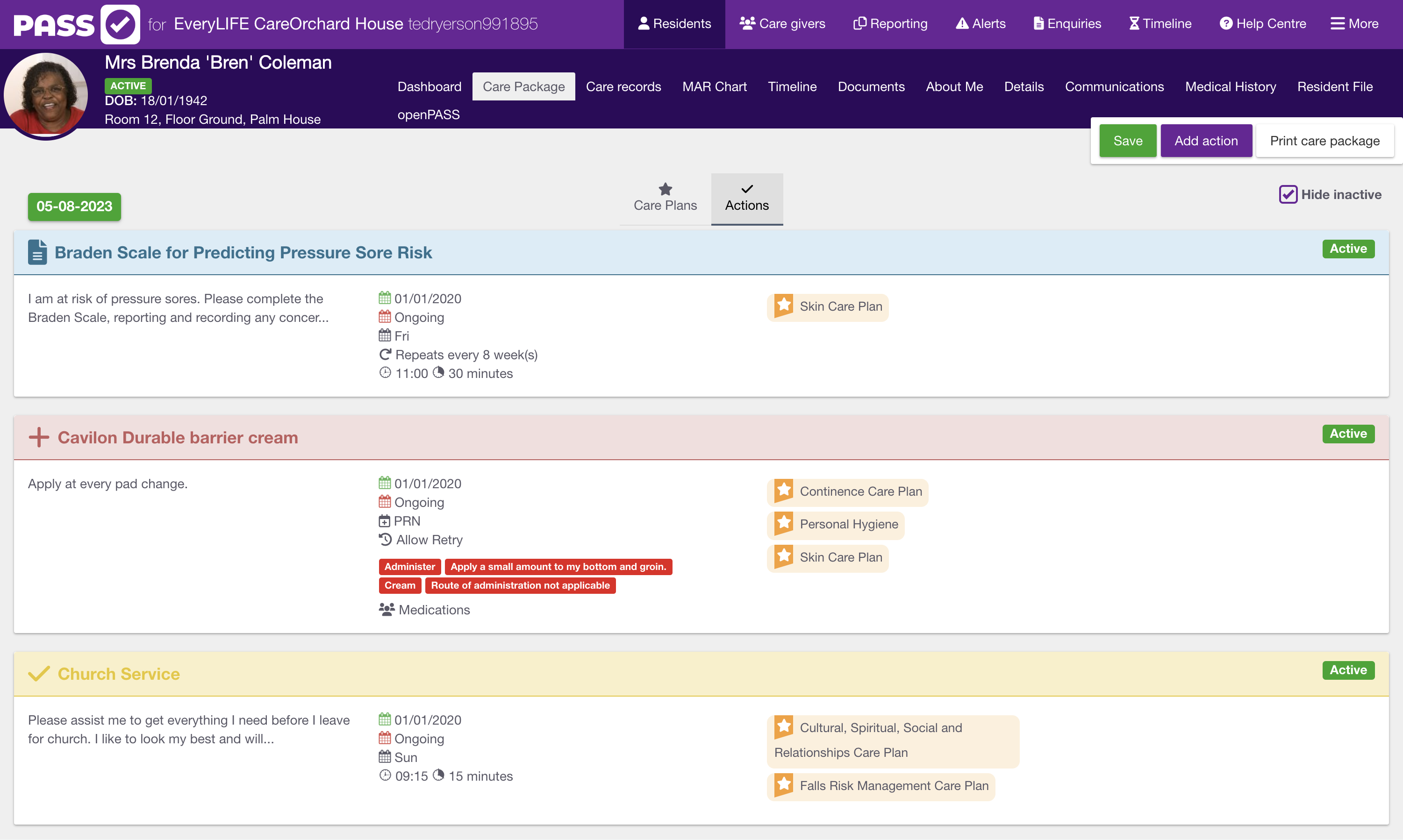Click Print care package button
The image size is (1403, 840).
click(1324, 141)
